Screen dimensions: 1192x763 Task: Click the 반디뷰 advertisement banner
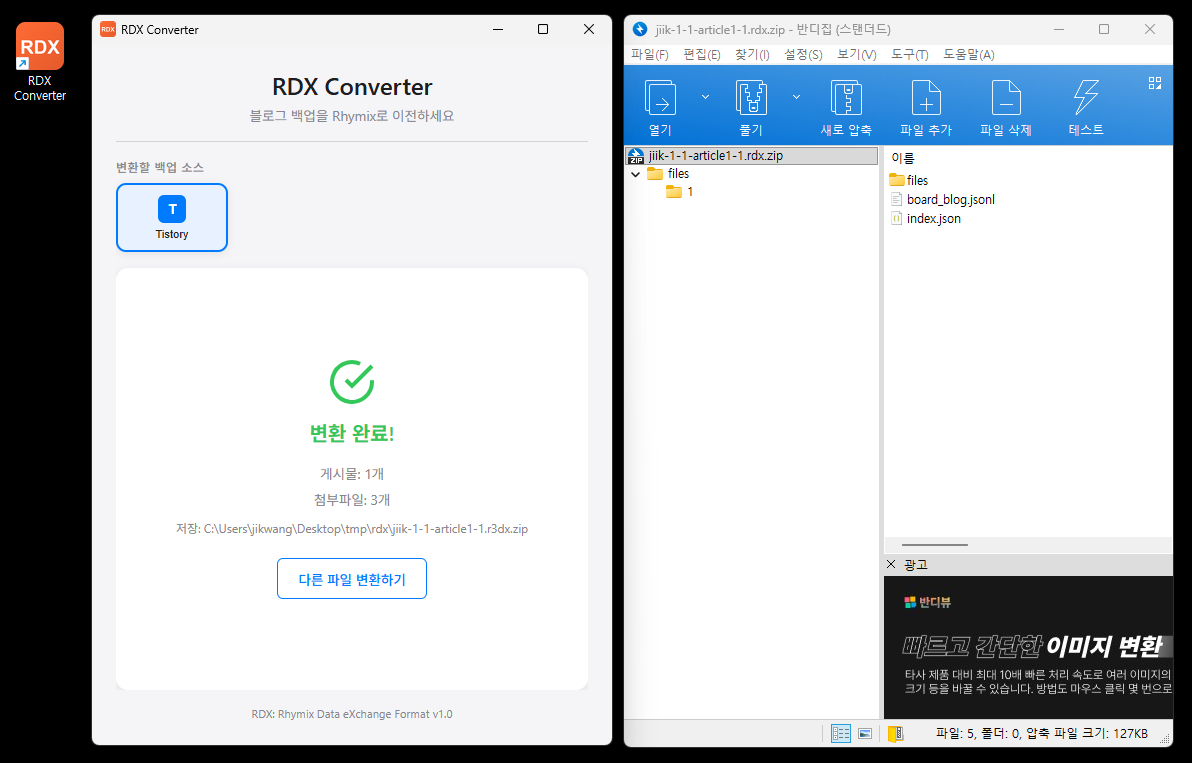coord(1029,647)
